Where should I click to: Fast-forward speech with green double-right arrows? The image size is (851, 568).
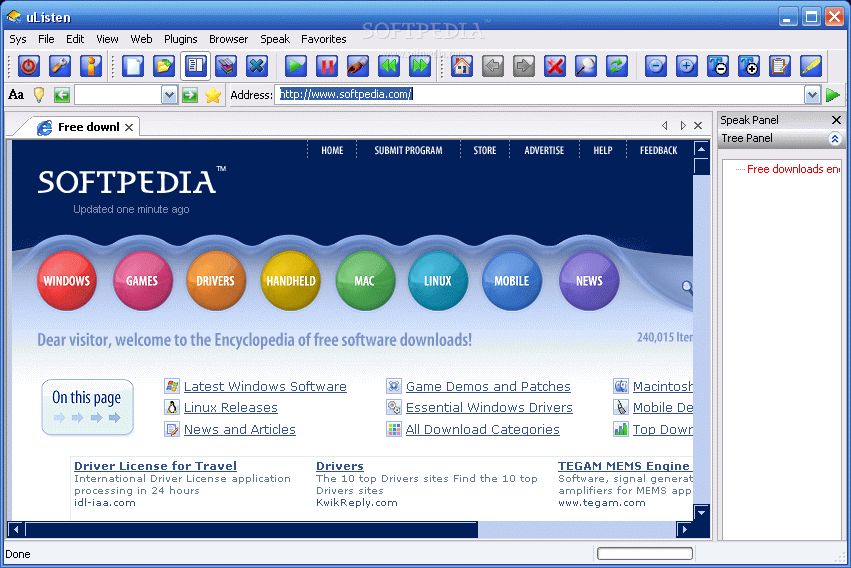[x=420, y=66]
